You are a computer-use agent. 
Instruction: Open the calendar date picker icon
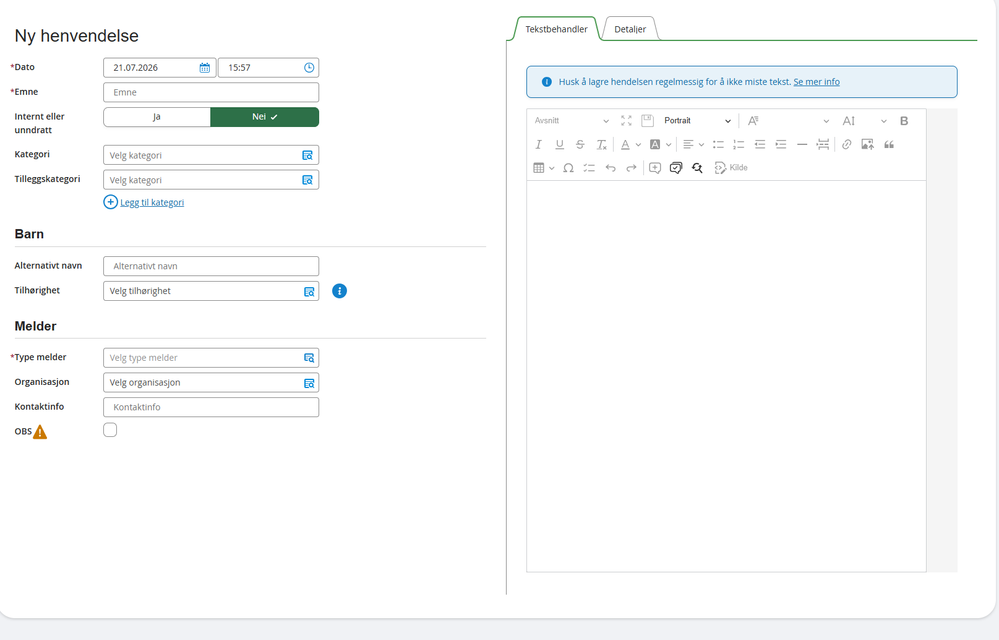click(x=205, y=68)
